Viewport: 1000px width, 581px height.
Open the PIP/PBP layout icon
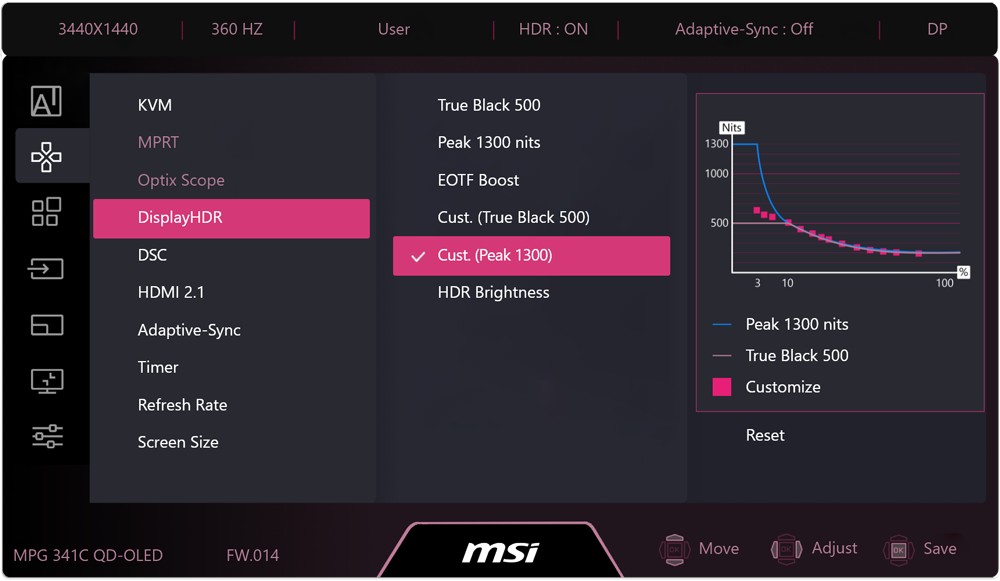pyautogui.click(x=47, y=324)
